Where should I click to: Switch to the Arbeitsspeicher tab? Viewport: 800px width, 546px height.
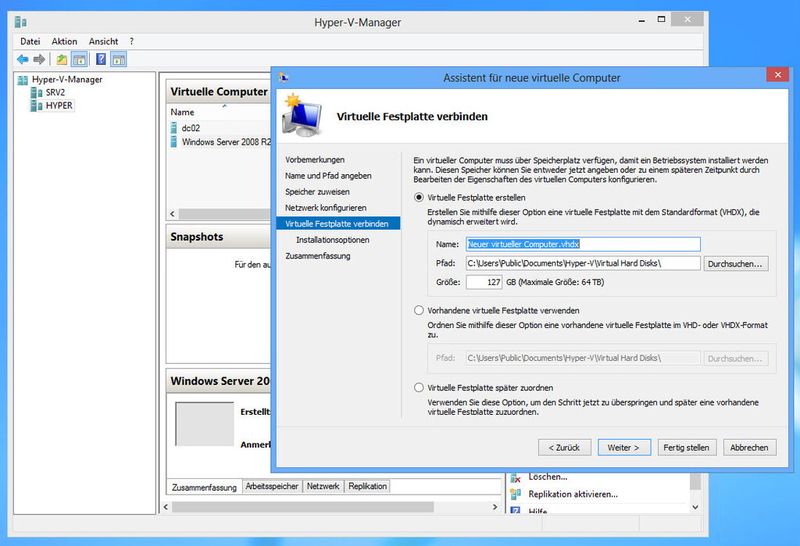(x=272, y=486)
